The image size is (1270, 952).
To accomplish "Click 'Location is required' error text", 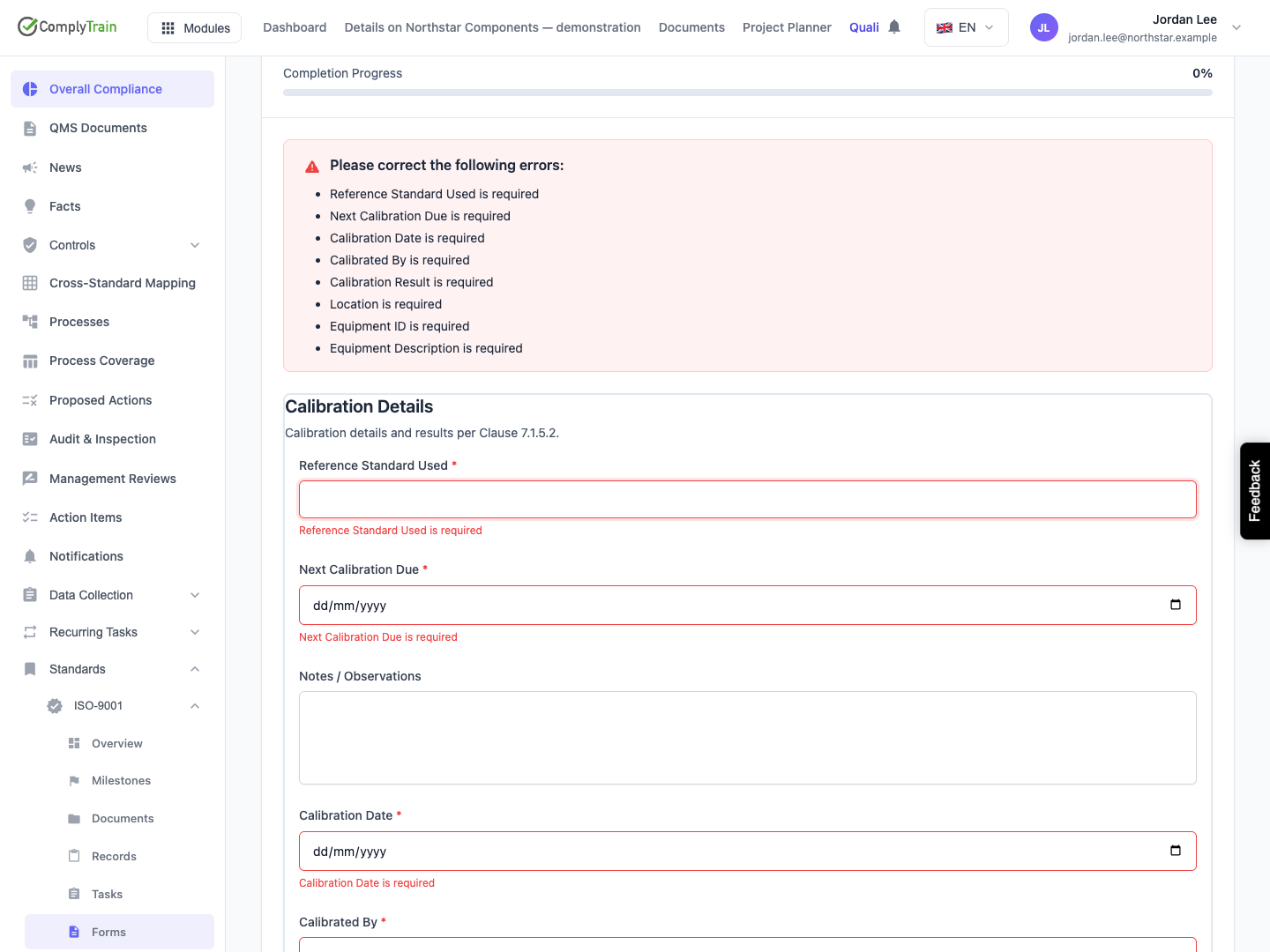I will click(x=385, y=304).
